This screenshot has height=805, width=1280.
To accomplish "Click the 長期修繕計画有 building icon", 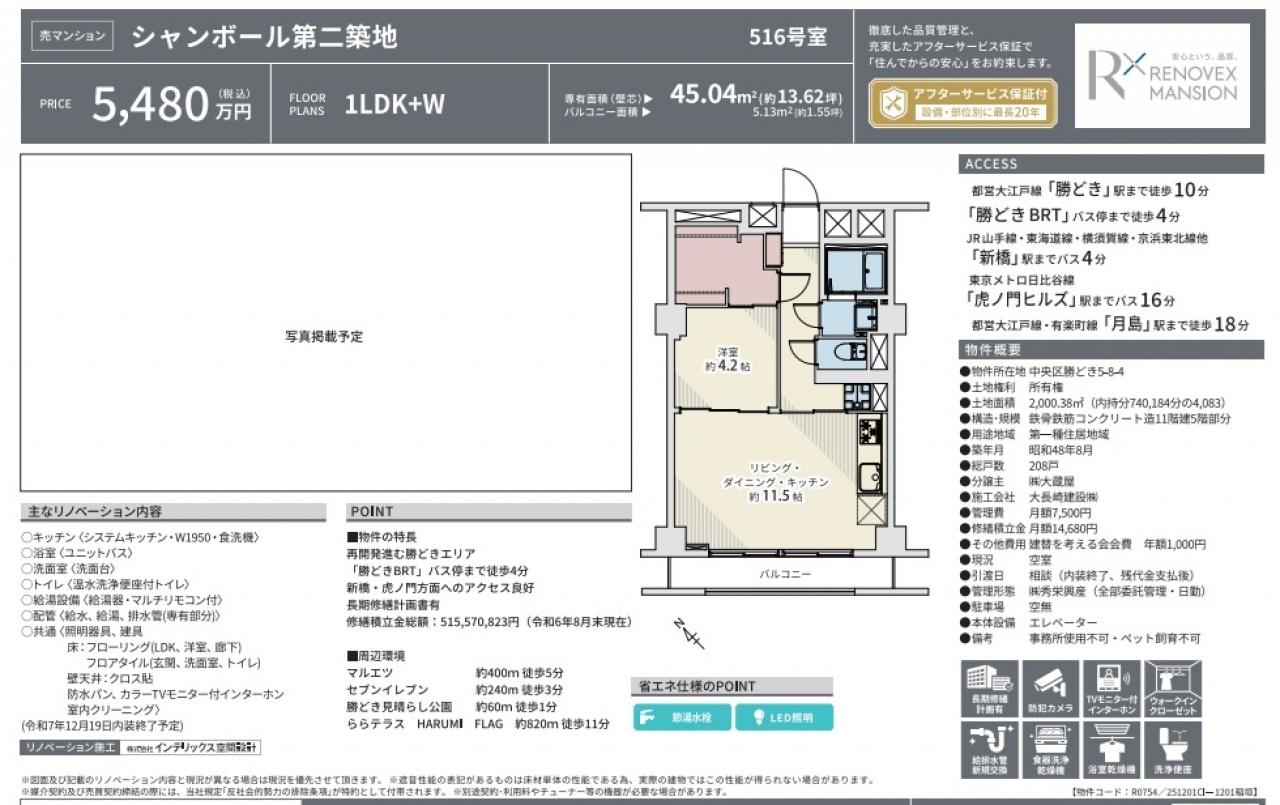I will pyautogui.click(x=990, y=688).
